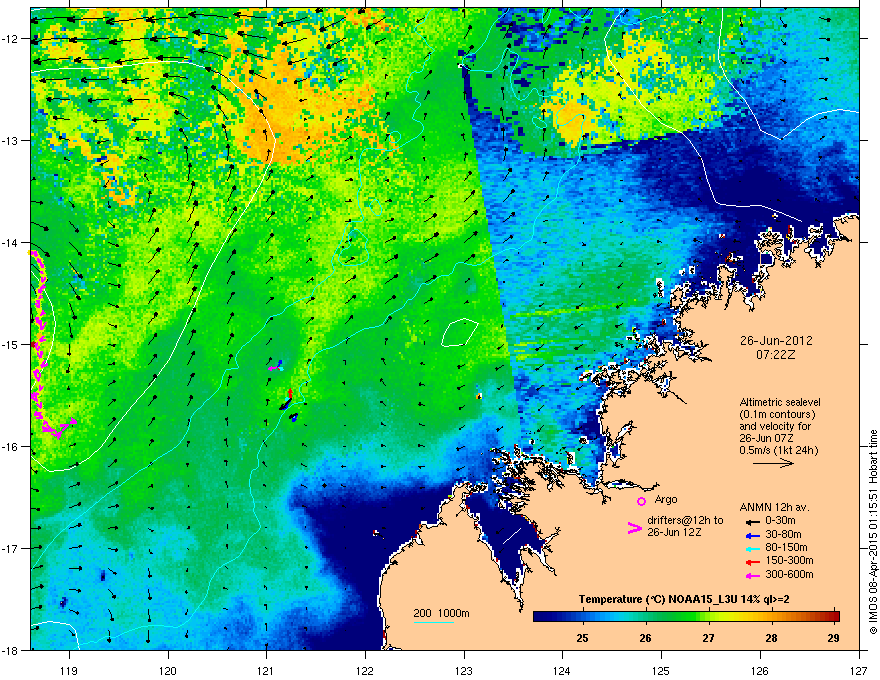Screen dimensions: 880x680
Task: Click the longitude axis label 119
Action: tap(69, 670)
